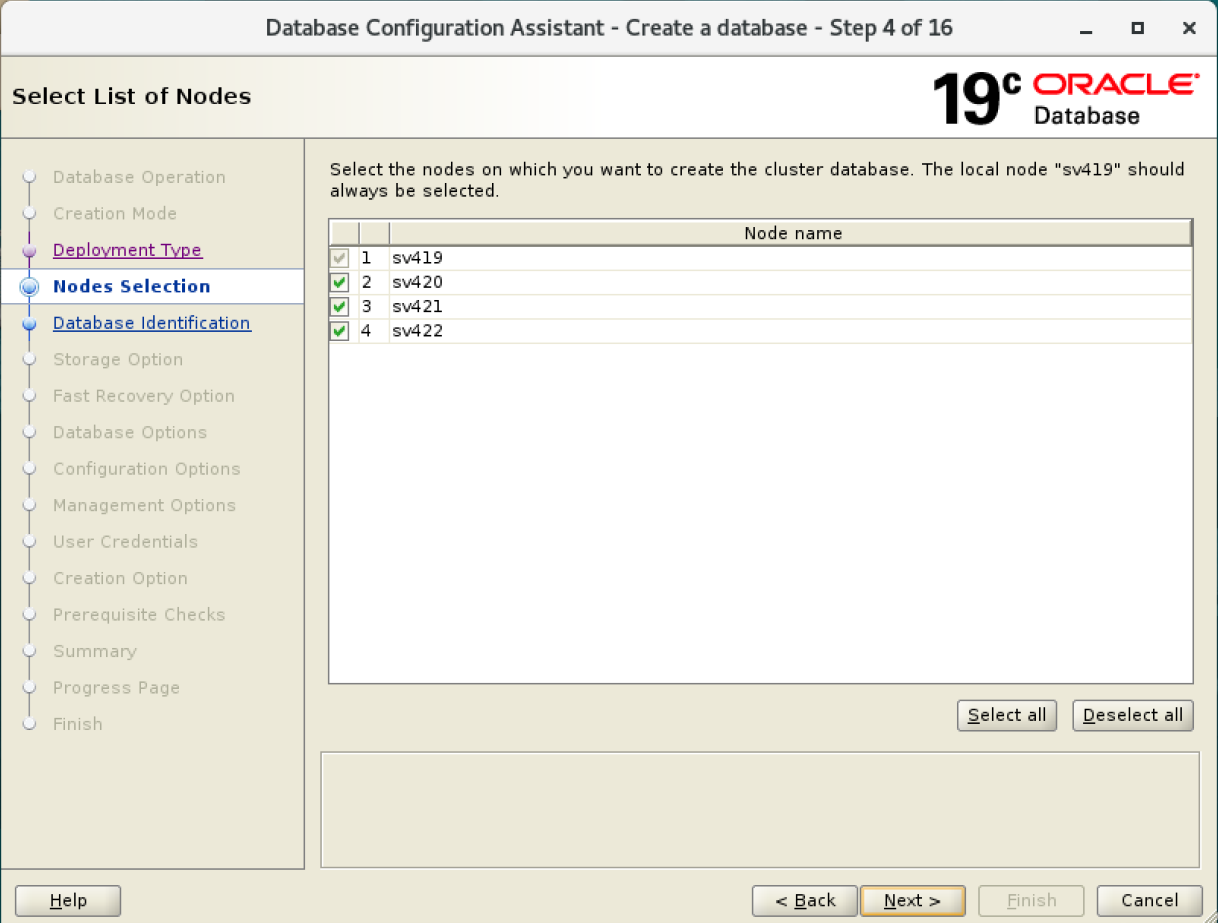Click row number 4 cell

point(373,331)
